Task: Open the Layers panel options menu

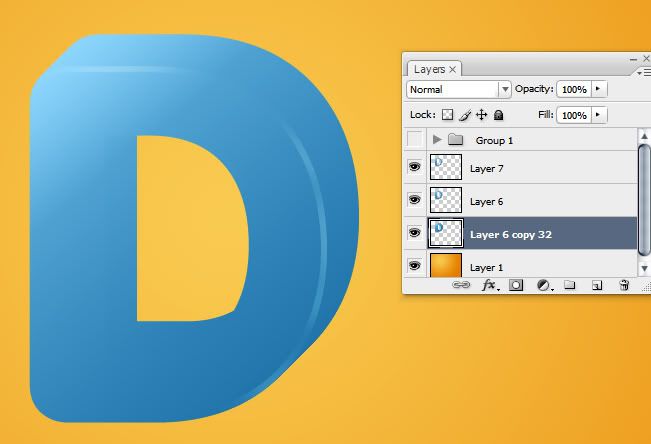Action: [644, 73]
